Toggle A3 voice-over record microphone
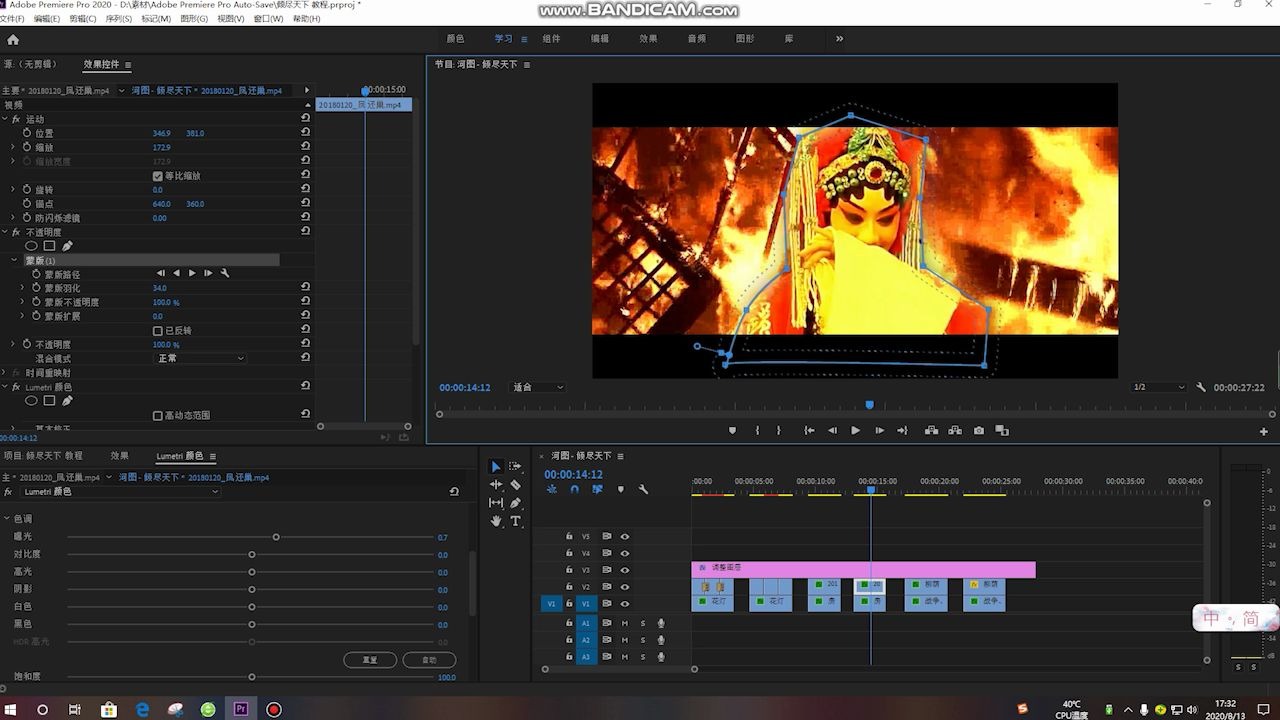Viewport: 1280px width, 720px height. pos(661,657)
